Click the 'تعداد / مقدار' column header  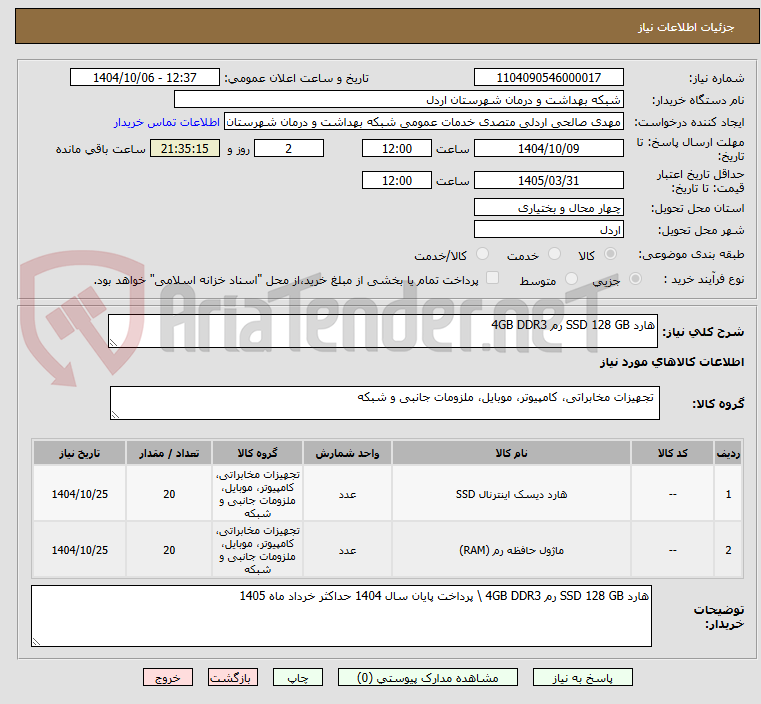click(x=169, y=453)
